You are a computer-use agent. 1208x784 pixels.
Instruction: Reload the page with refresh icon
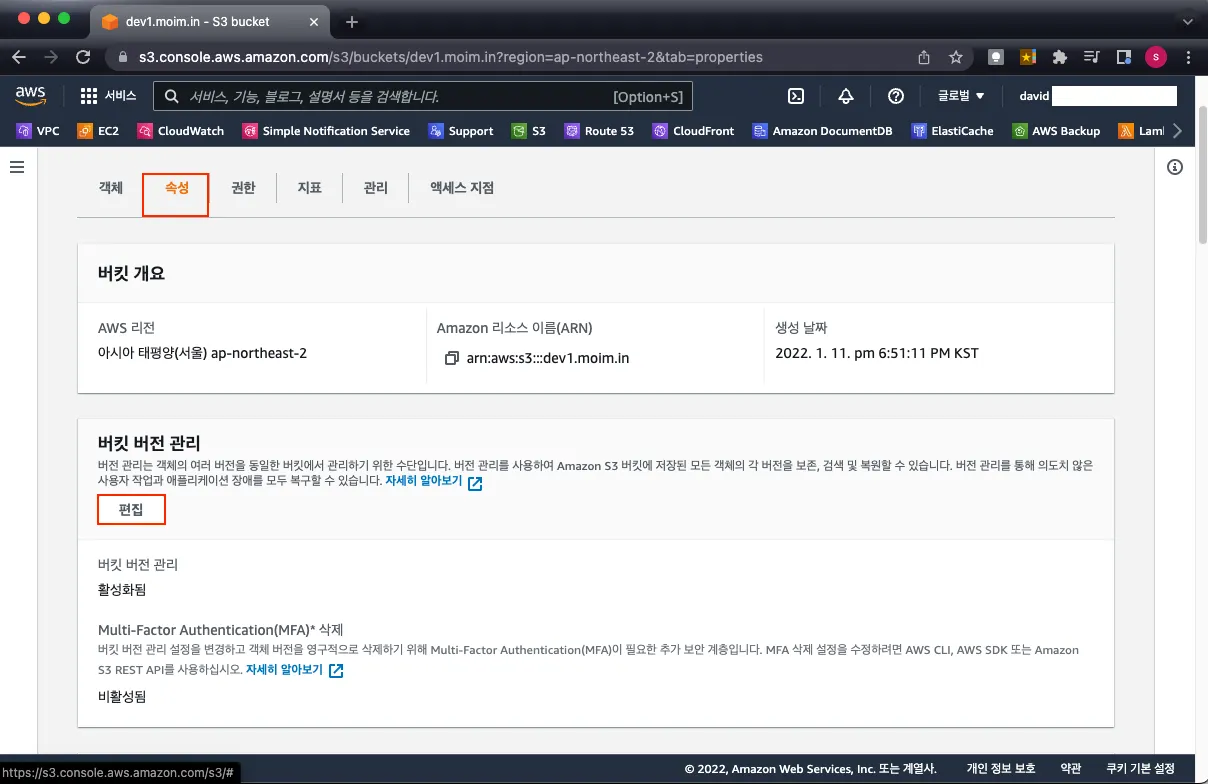(x=83, y=57)
